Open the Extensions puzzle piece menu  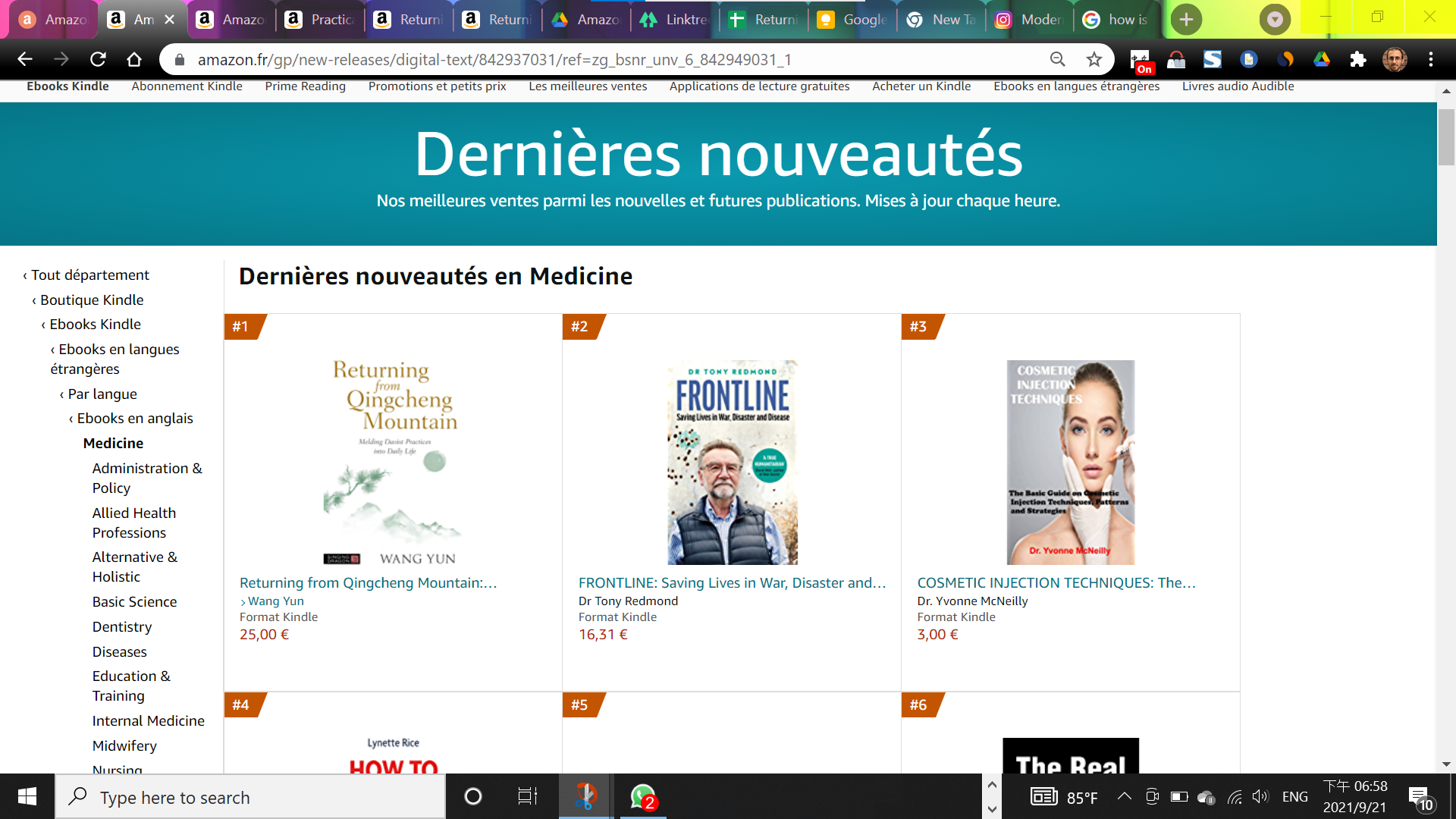point(1358,59)
